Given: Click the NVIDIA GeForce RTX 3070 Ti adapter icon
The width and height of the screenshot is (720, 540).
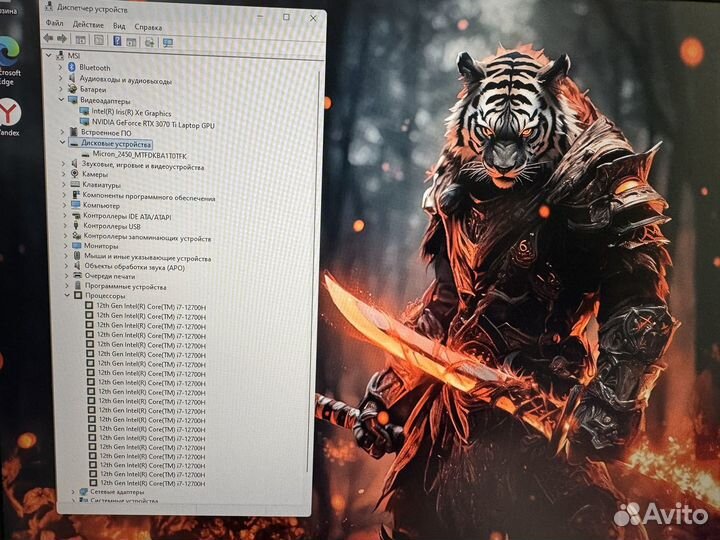Looking at the screenshot, I should pos(84,122).
